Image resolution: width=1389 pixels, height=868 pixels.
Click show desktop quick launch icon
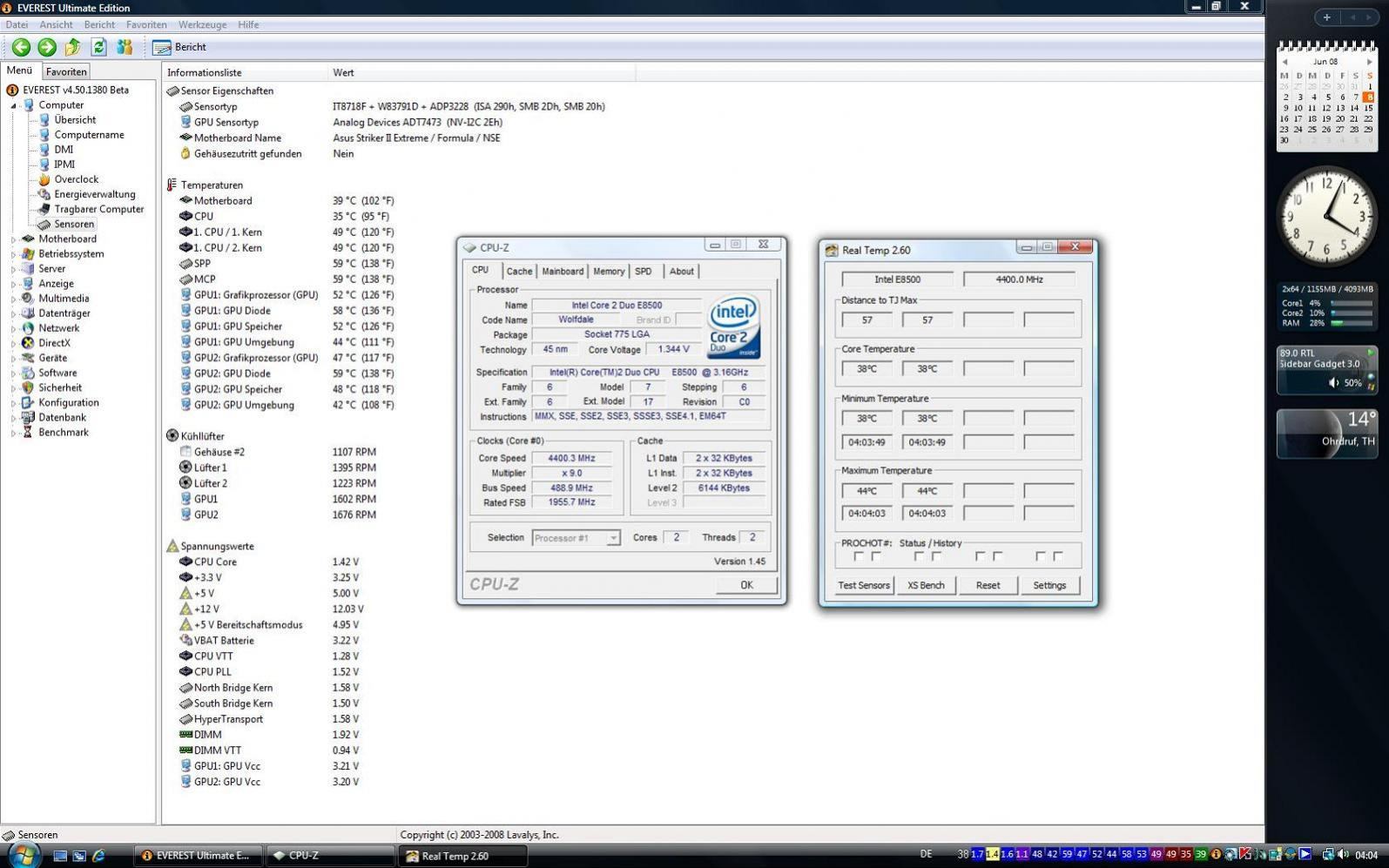(x=60, y=856)
